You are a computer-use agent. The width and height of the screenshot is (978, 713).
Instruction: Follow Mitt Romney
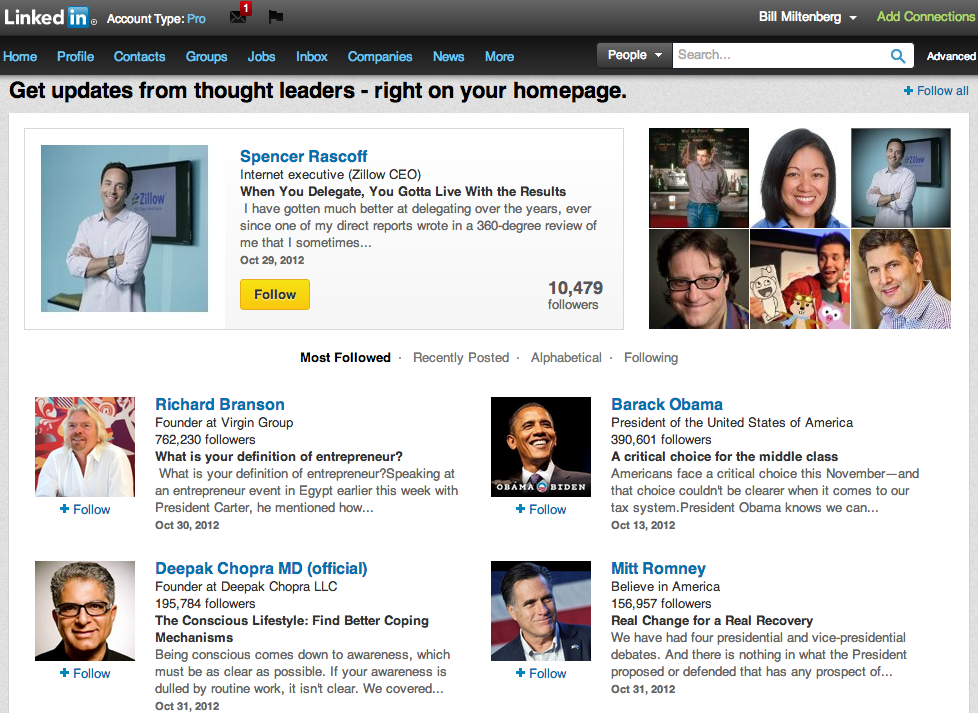541,674
